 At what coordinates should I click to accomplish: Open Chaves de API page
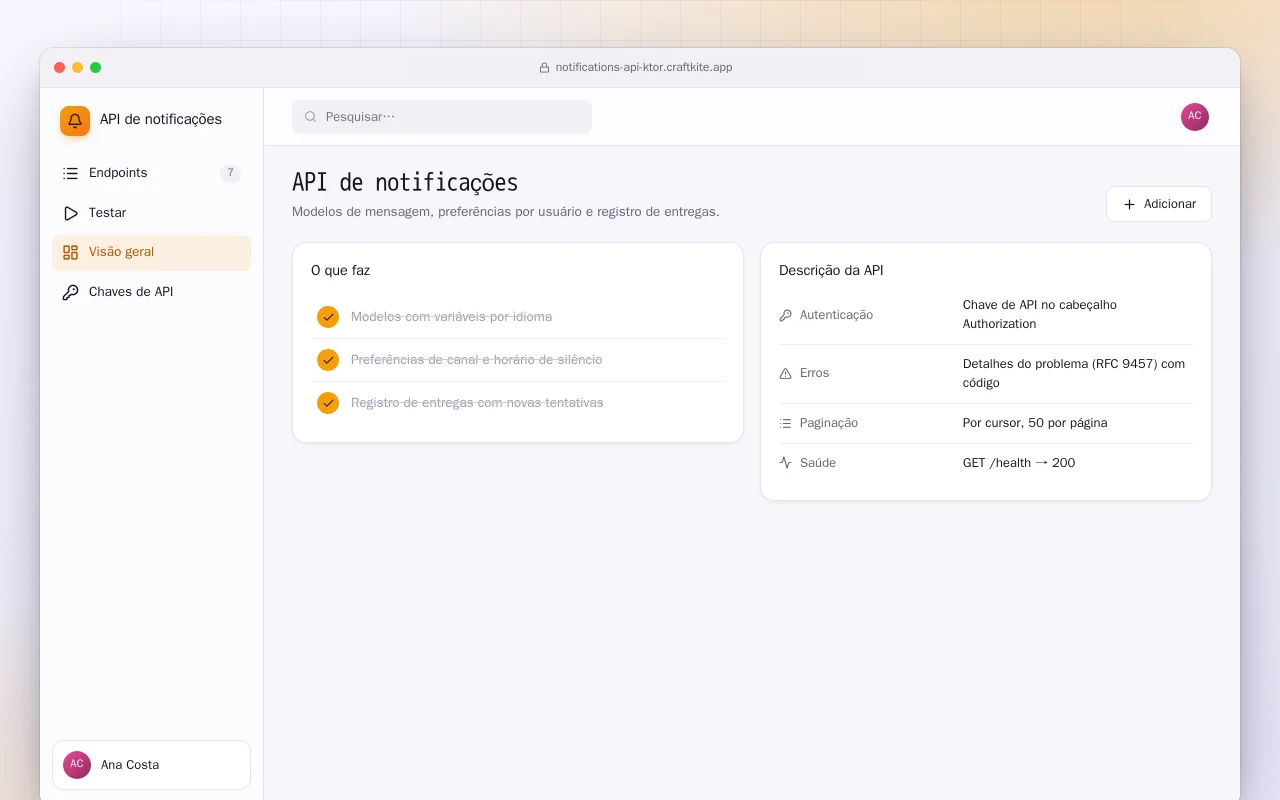151,292
